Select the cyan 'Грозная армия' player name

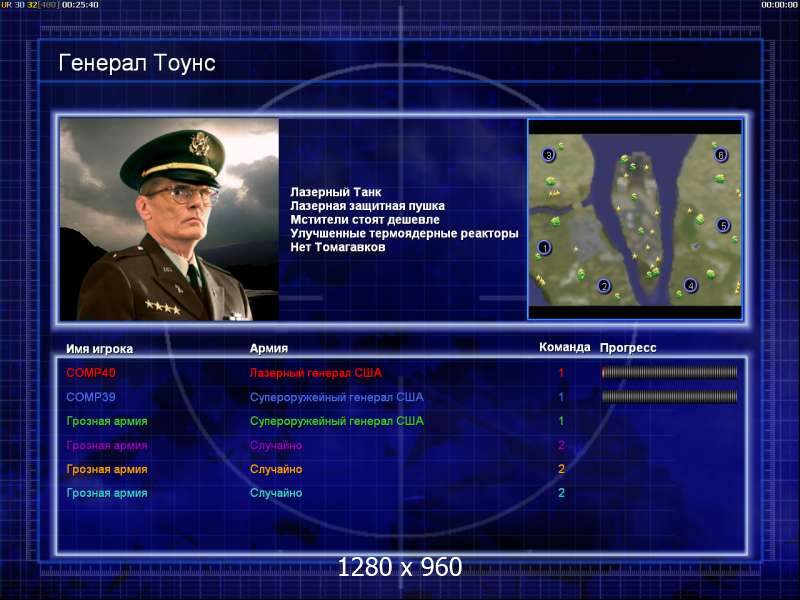pyautogui.click(x=107, y=493)
